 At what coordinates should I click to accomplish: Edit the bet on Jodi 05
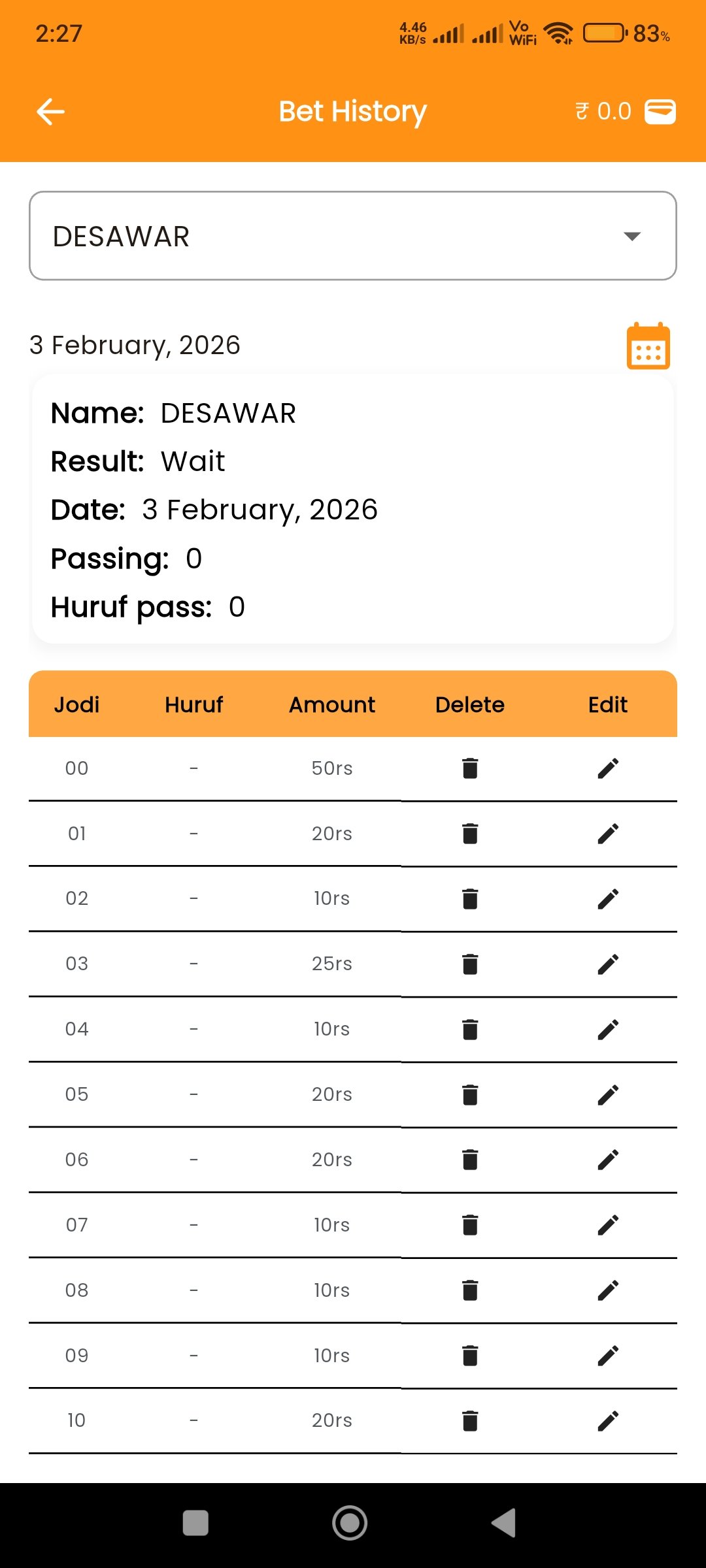[x=608, y=1095]
